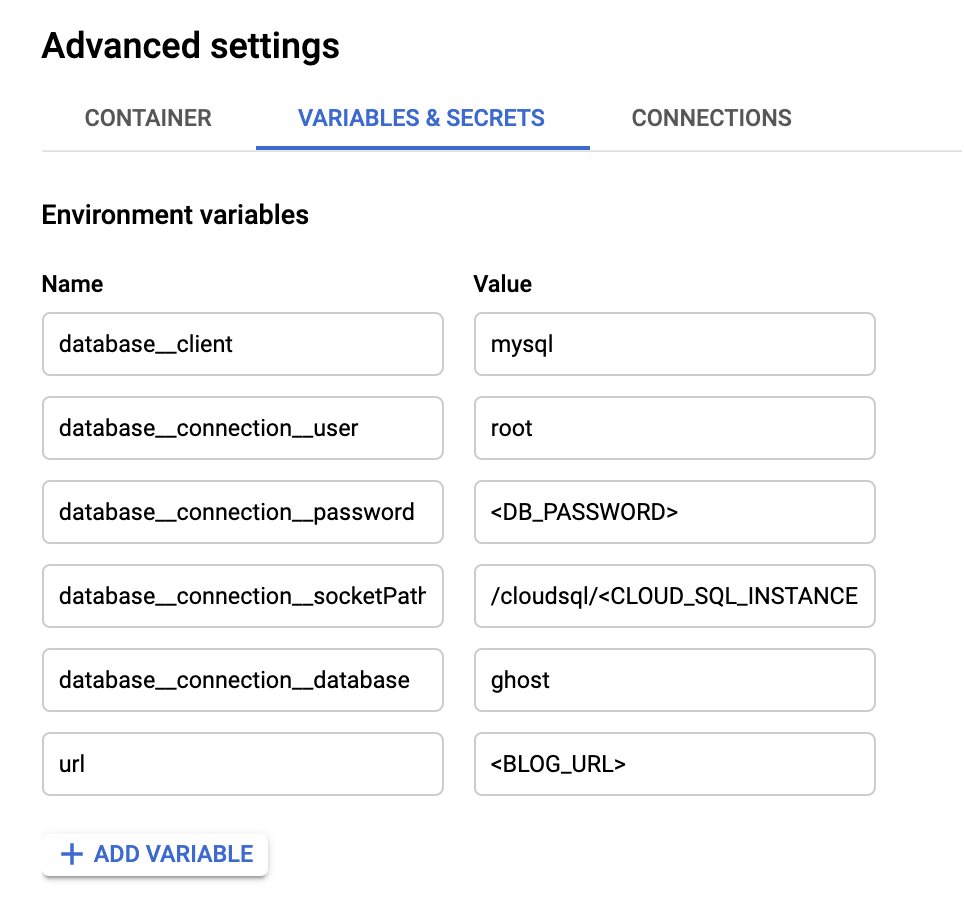Select the database__connection__password name field
964x906 pixels.
tap(242, 512)
